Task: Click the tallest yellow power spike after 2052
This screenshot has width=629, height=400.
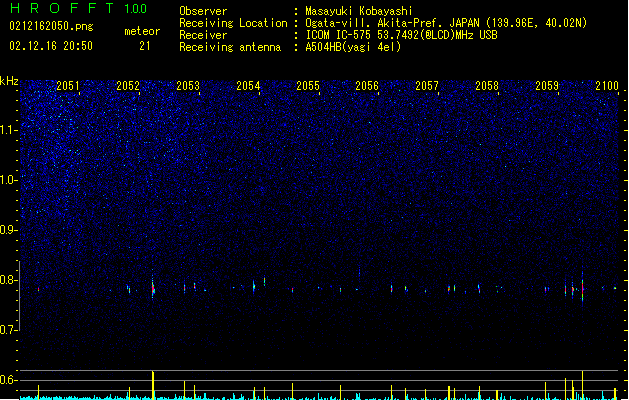Action: click(x=153, y=385)
